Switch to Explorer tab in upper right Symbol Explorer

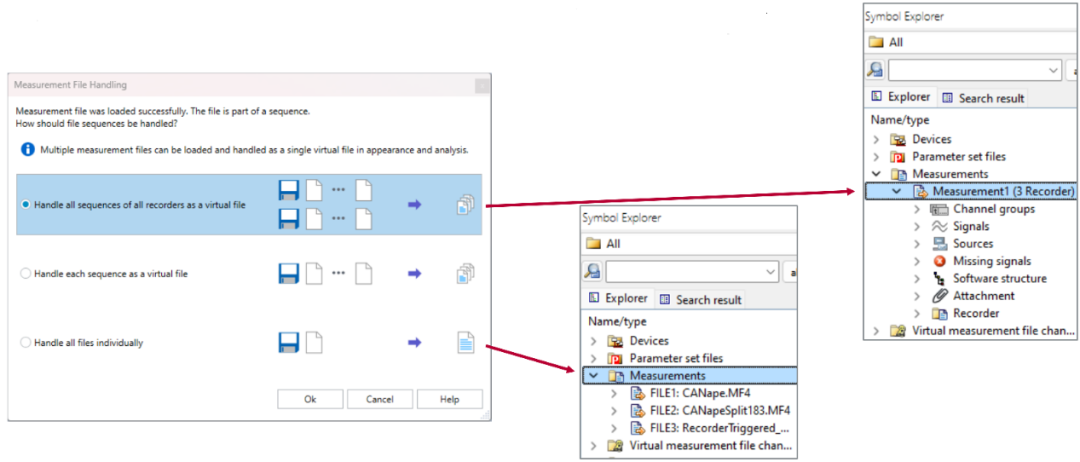[x=900, y=97]
